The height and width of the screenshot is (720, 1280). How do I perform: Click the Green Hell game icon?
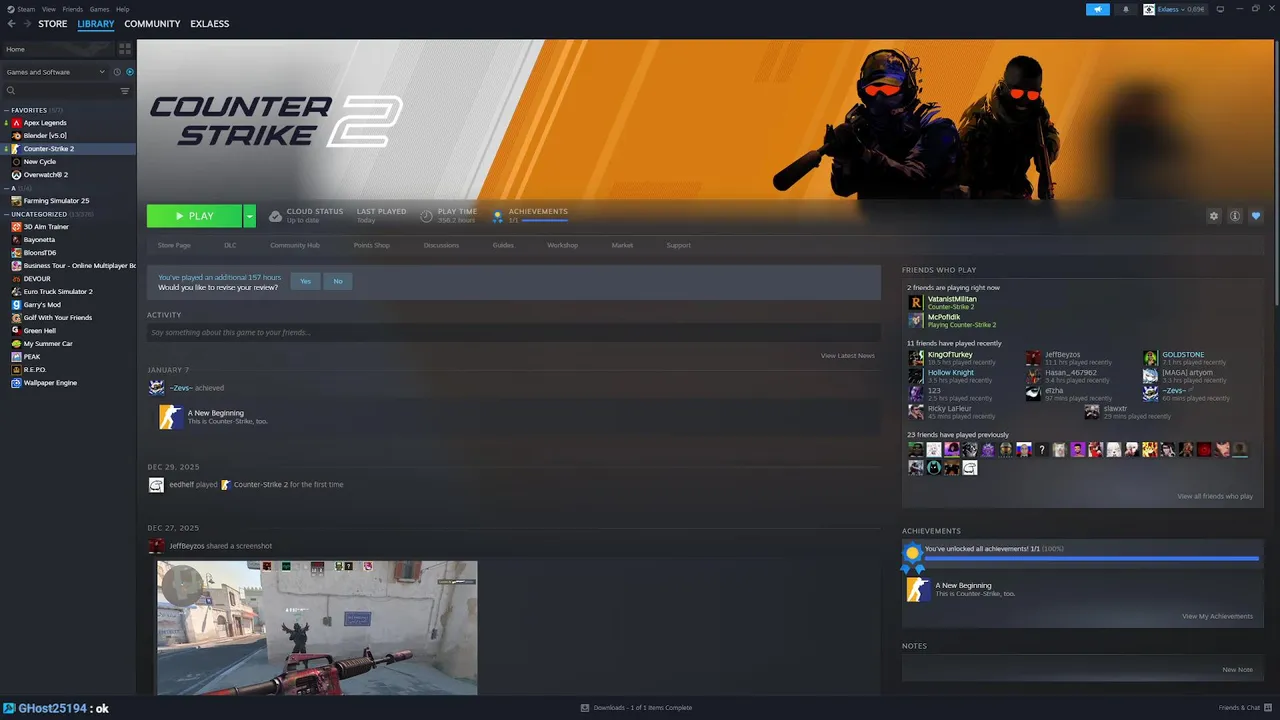point(16,331)
